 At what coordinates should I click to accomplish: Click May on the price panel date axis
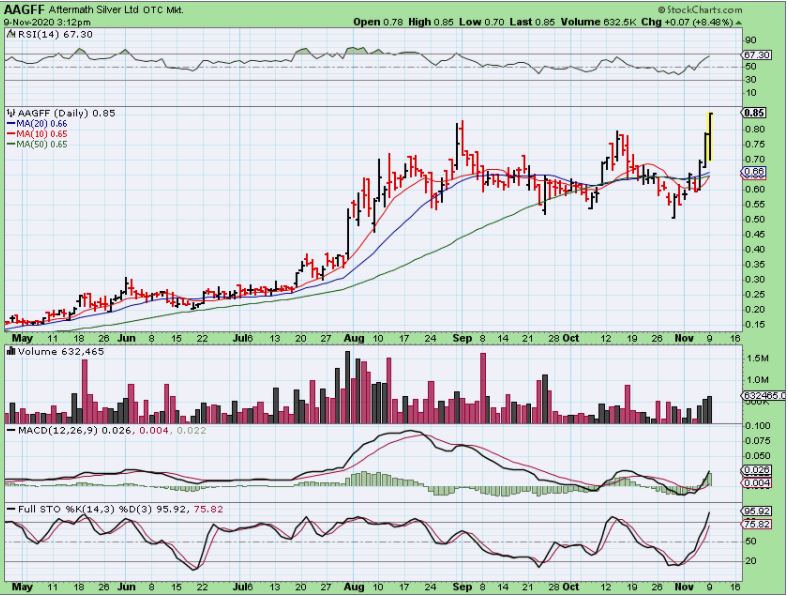pyautogui.click(x=22, y=338)
